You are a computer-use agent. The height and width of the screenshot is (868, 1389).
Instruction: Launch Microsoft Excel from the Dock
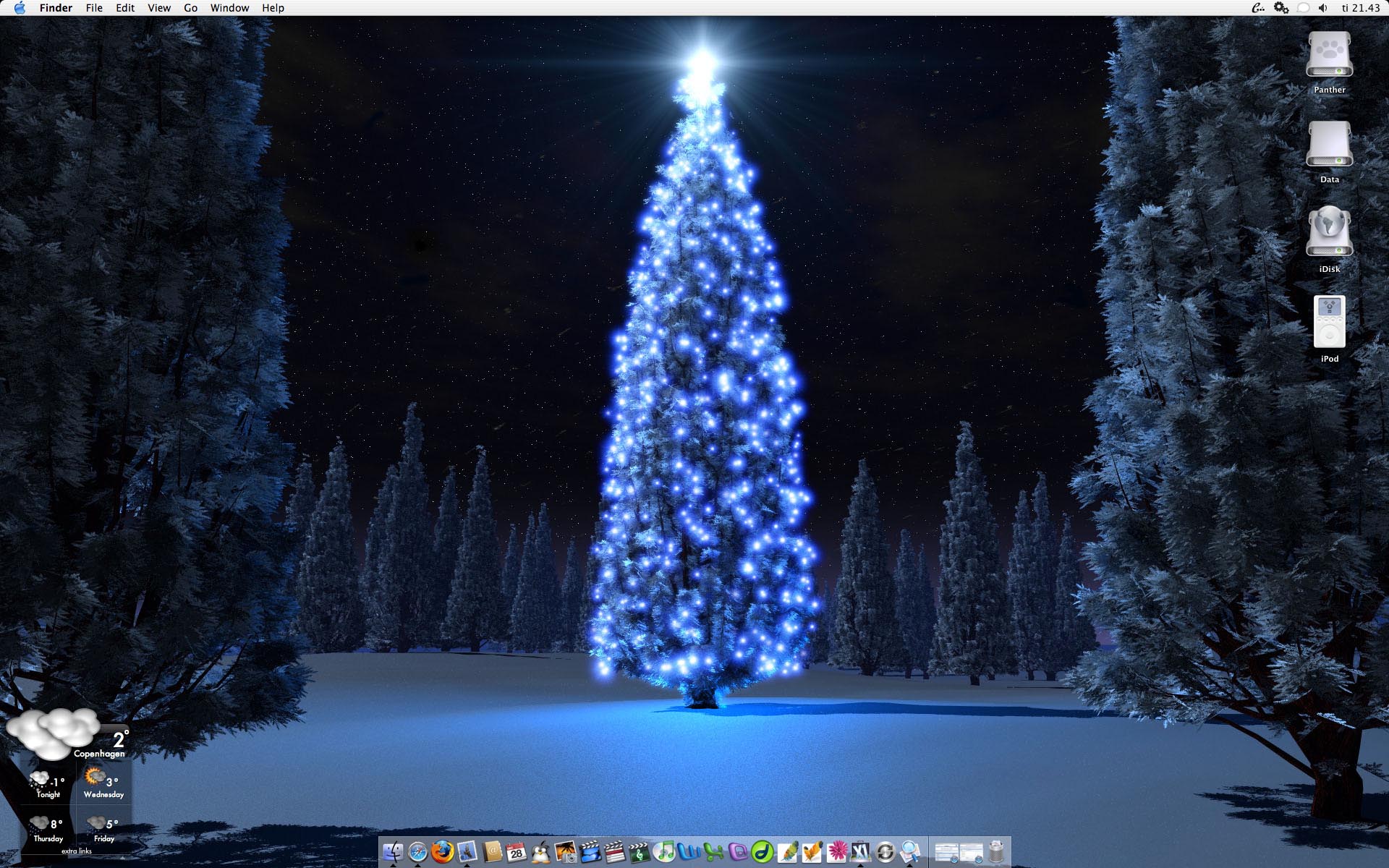click(x=713, y=851)
